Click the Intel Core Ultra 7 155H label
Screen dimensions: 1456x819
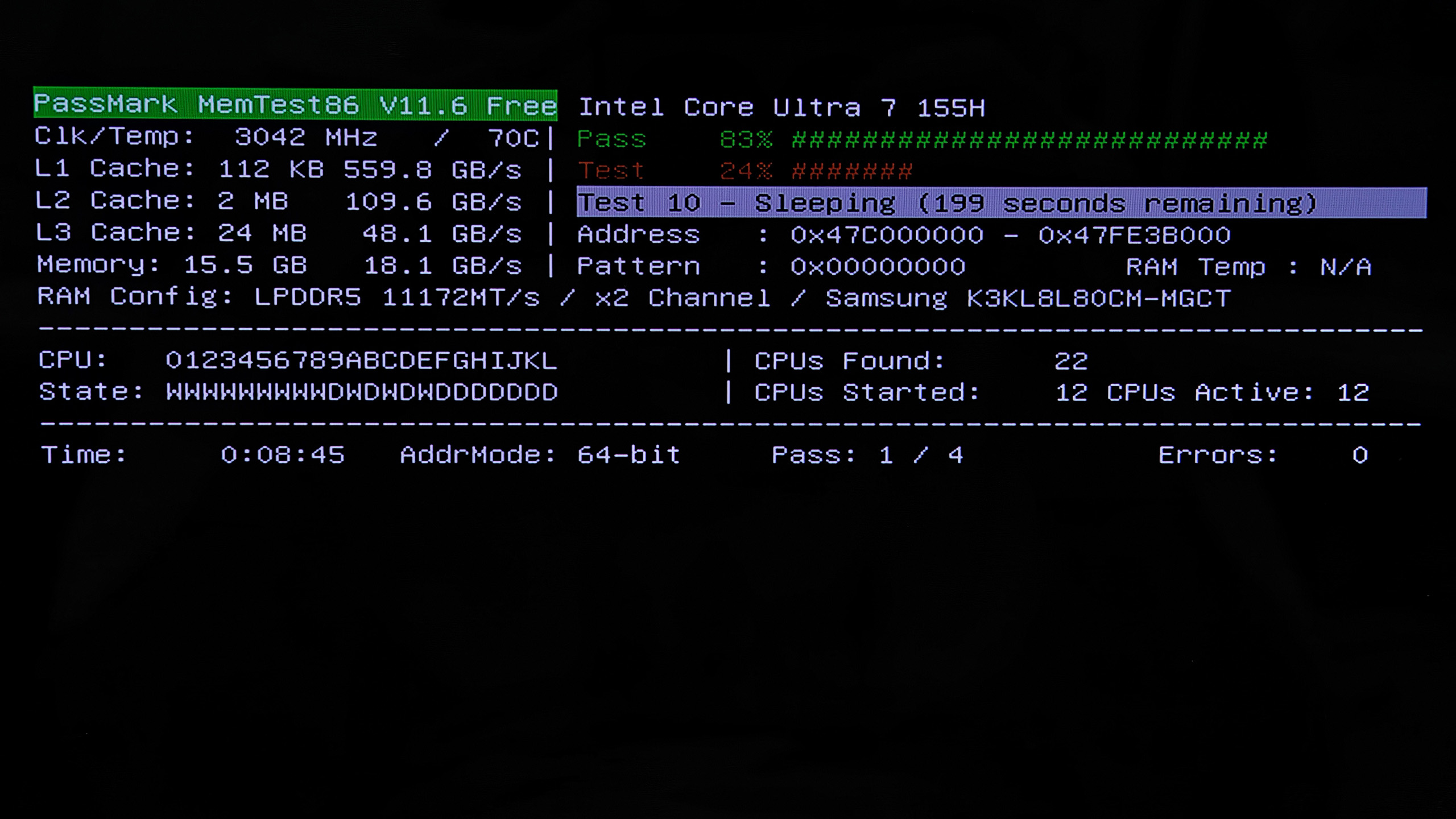point(781,107)
